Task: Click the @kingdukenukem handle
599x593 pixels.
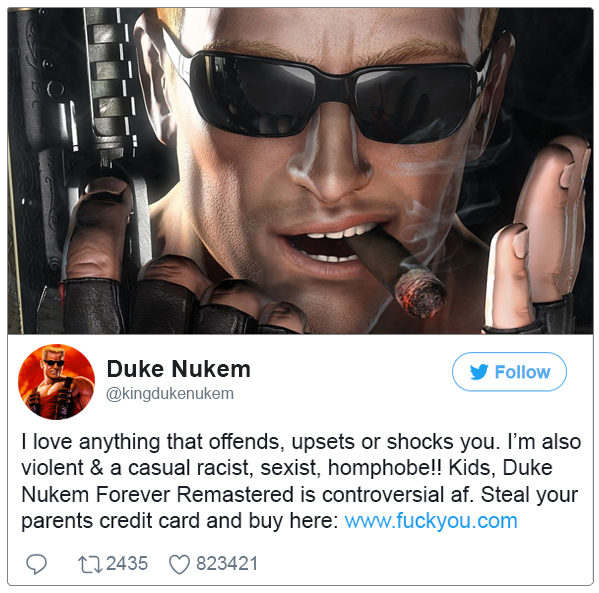Action: pyautogui.click(x=170, y=394)
